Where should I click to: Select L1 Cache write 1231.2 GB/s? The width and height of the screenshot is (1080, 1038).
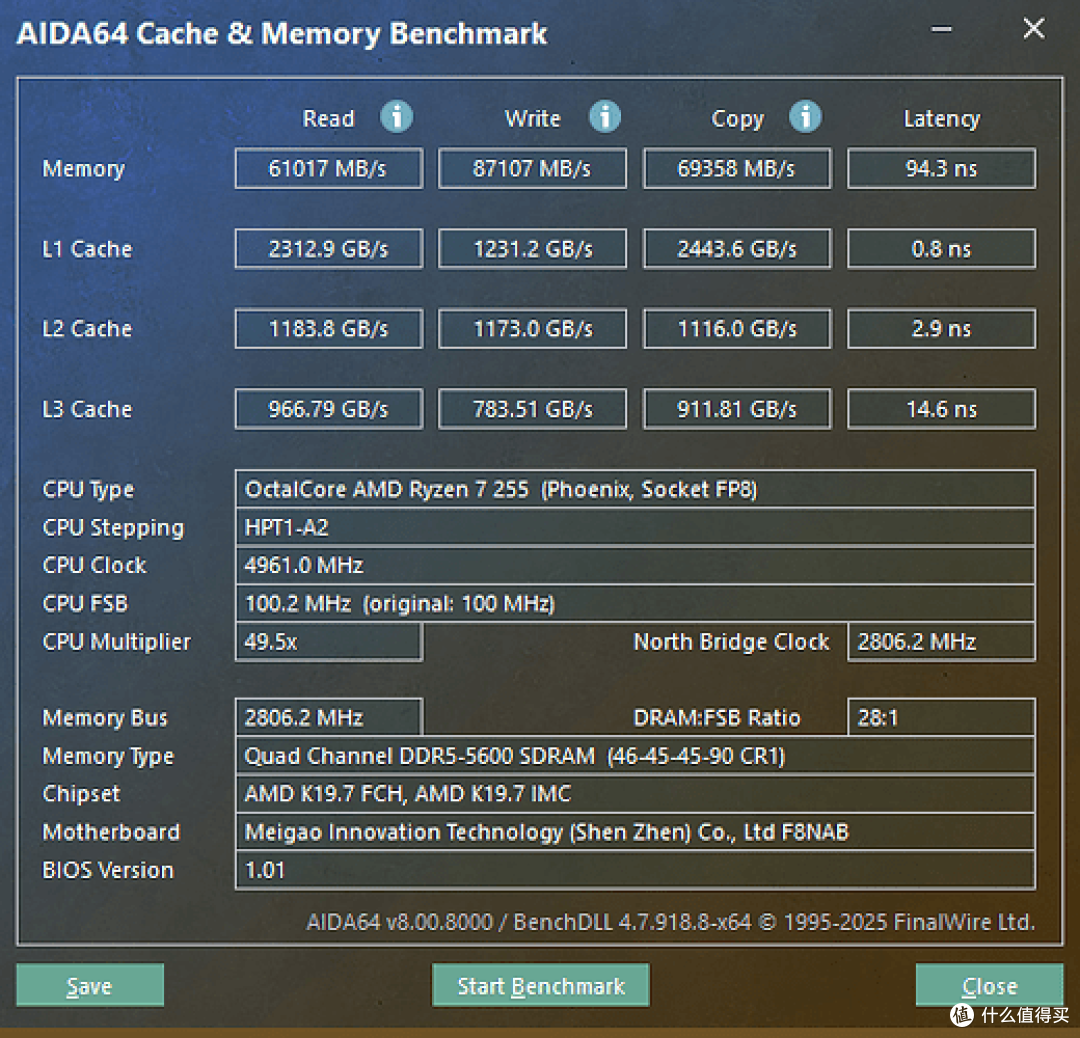[x=532, y=249]
